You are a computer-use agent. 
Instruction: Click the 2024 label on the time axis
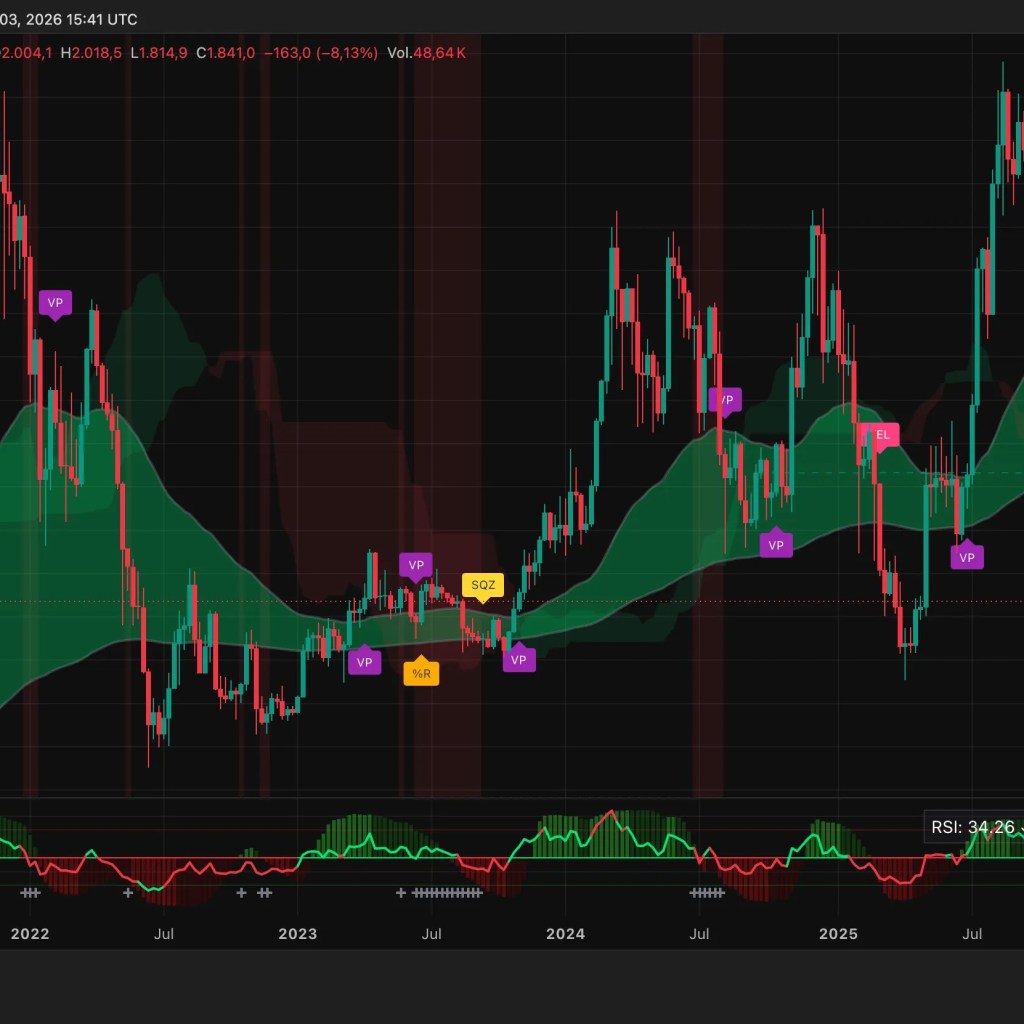tap(566, 934)
